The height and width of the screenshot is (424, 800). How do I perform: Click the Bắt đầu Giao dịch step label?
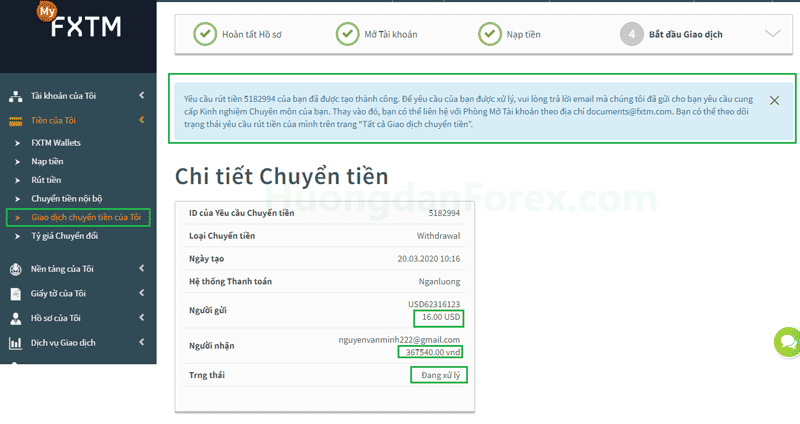(x=686, y=35)
